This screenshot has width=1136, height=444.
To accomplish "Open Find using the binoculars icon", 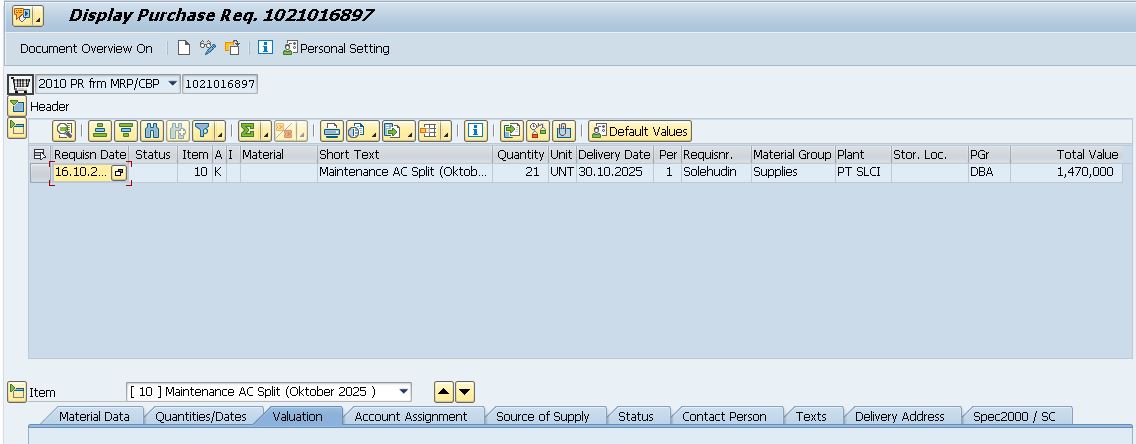I will tap(151, 131).
